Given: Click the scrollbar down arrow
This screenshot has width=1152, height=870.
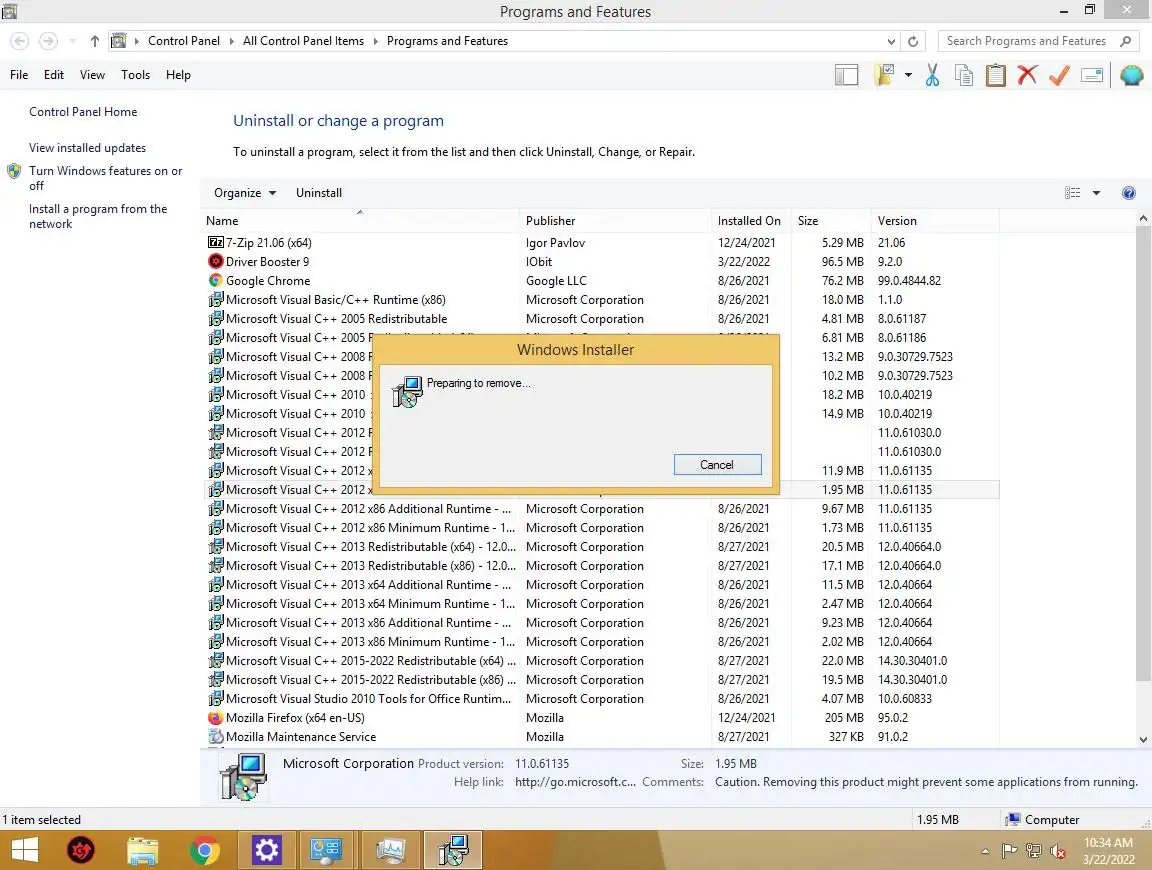Looking at the screenshot, I should pos(1143,739).
